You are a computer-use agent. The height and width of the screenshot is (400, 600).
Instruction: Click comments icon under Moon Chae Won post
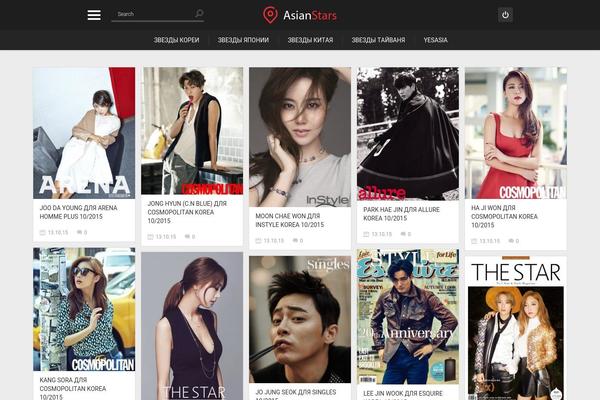[295, 240]
